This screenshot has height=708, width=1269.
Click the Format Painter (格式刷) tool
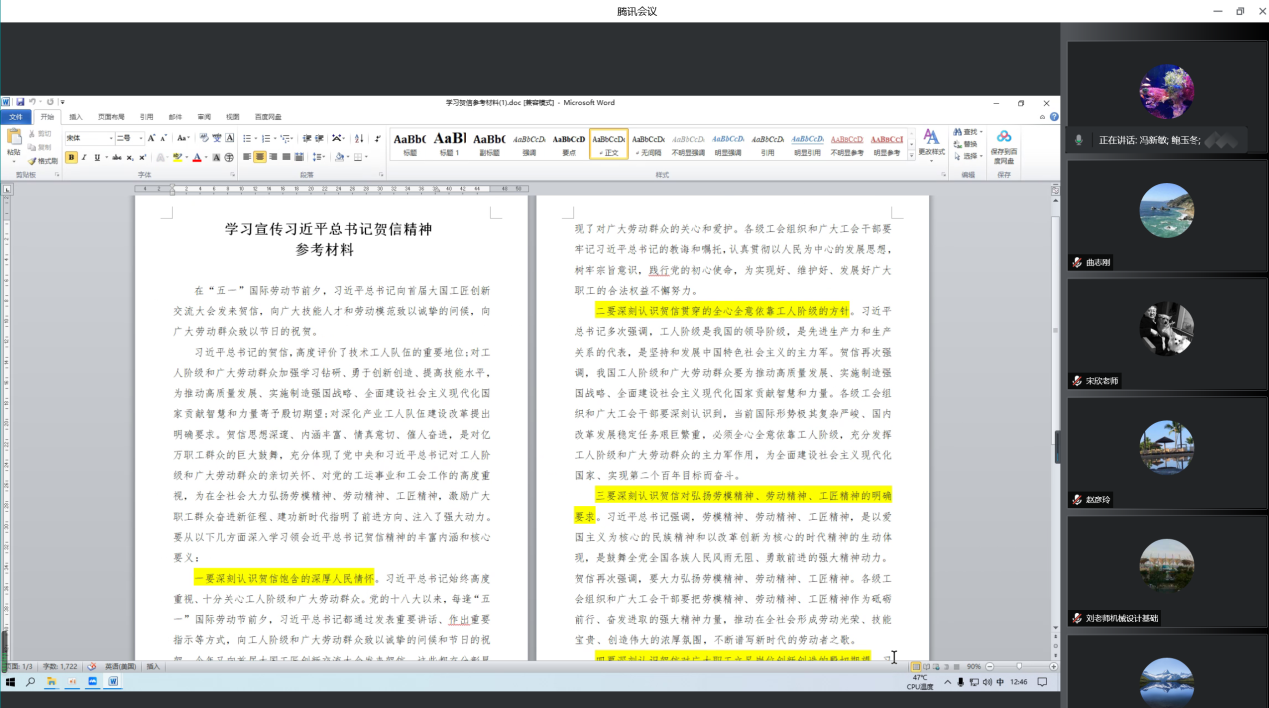(x=43, y=161)
